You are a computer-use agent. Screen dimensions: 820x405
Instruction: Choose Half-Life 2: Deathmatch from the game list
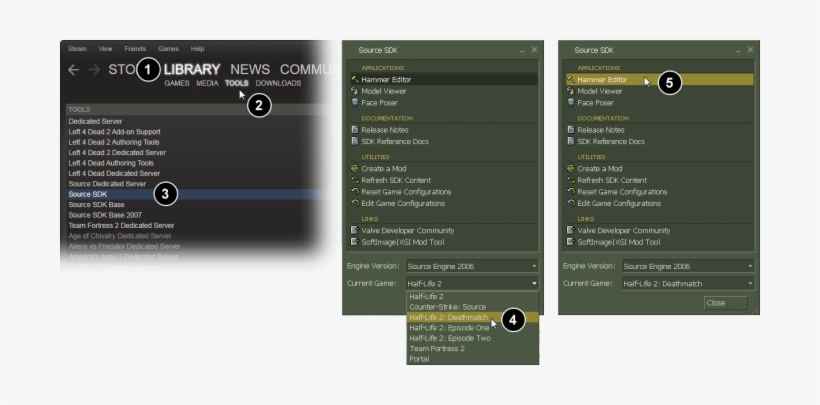[x=472, y=317]
